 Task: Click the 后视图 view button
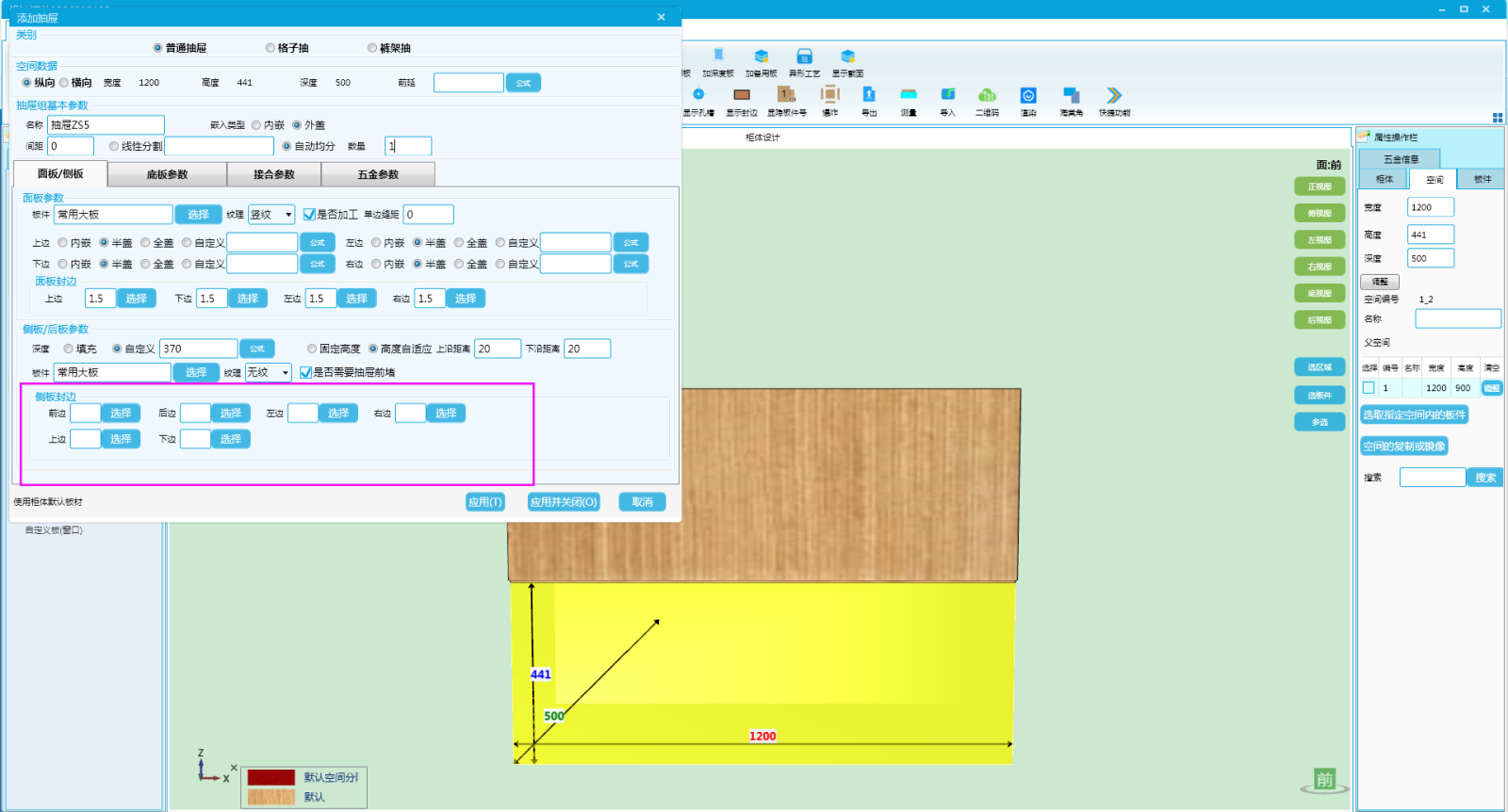pos(1319,320)
